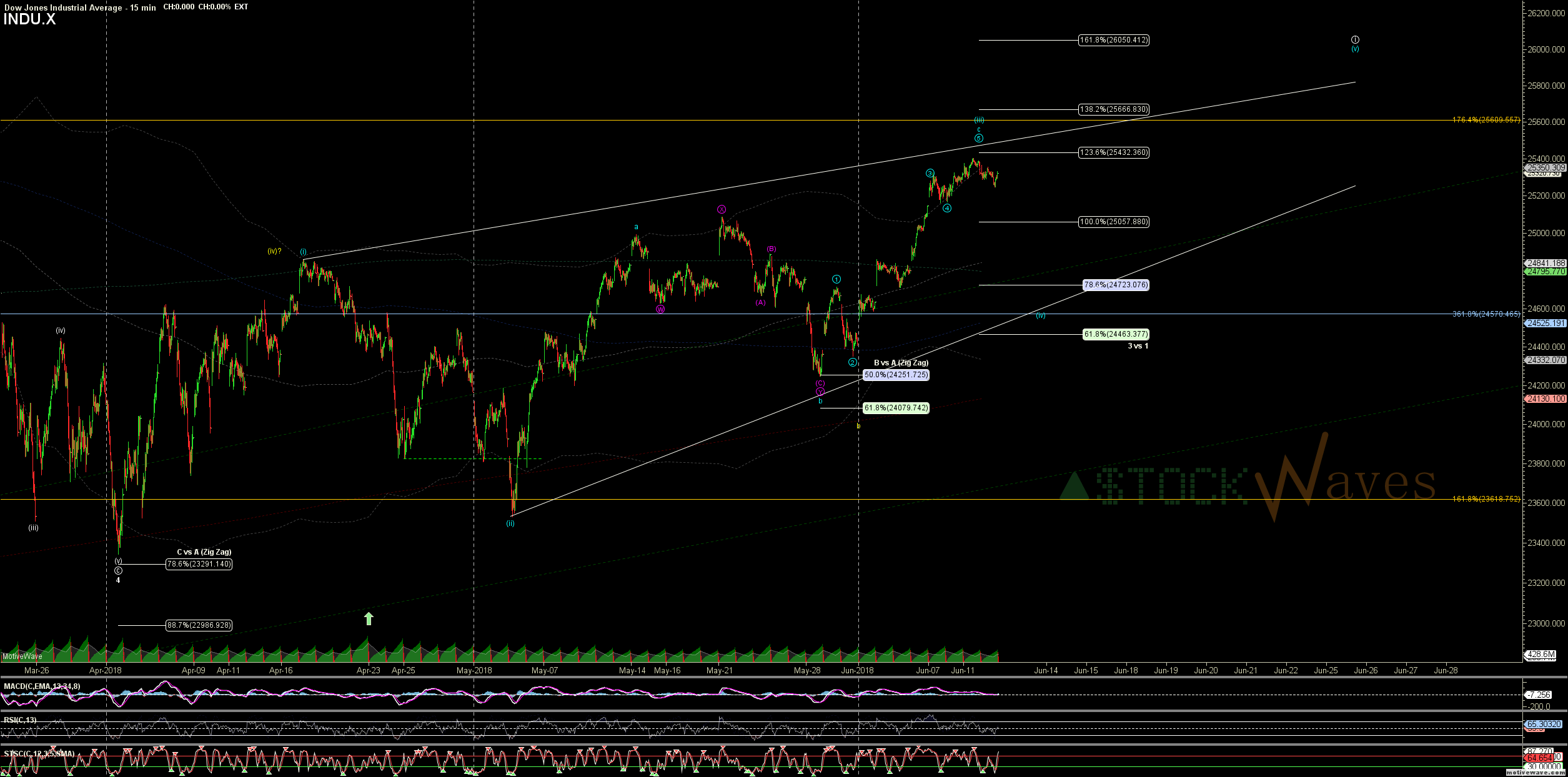
Task: Select the 161.8%(26050.412) Fibonacci label
Action: (1114, 40)
